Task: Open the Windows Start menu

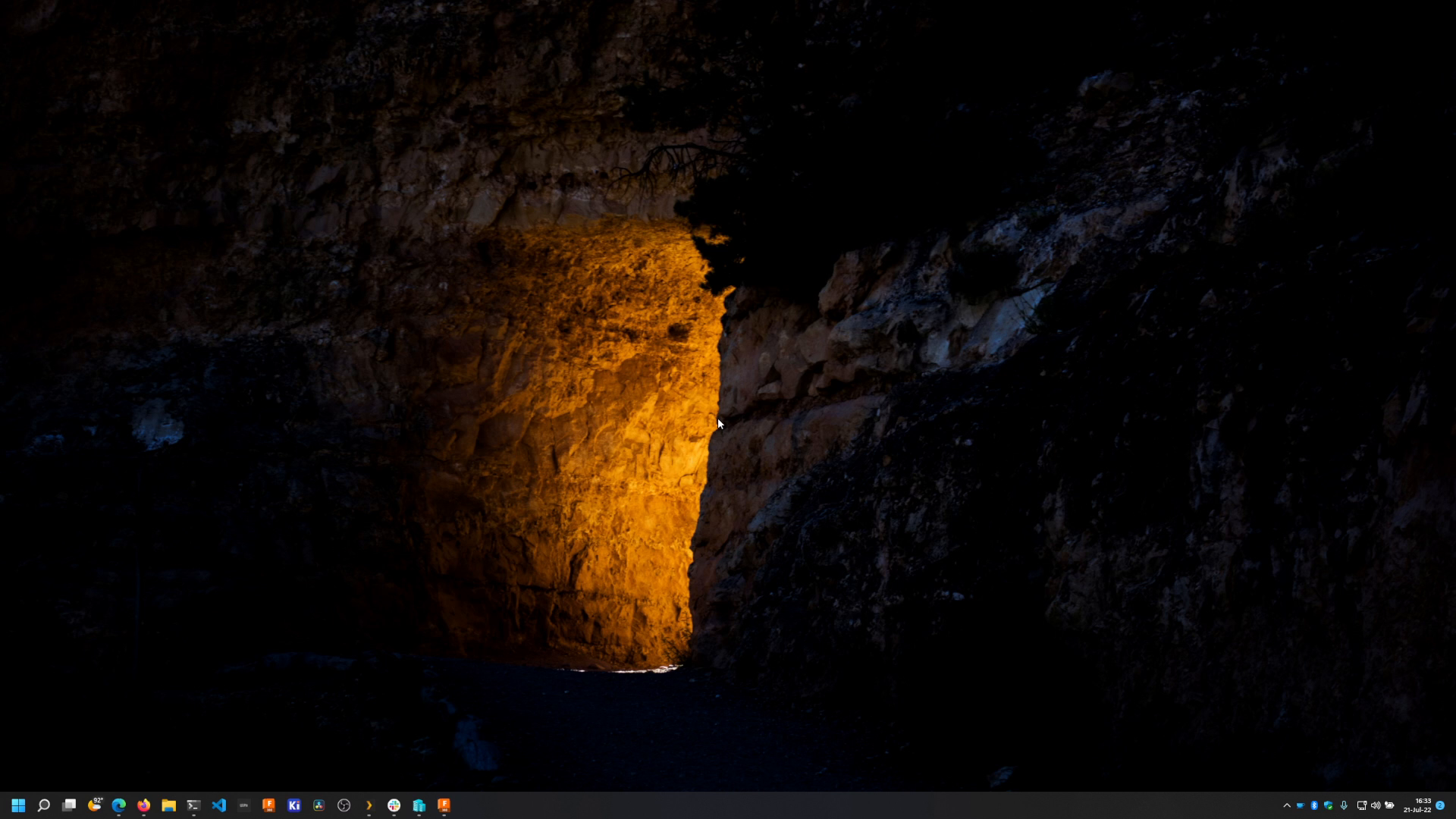Action: pos(18,805)
